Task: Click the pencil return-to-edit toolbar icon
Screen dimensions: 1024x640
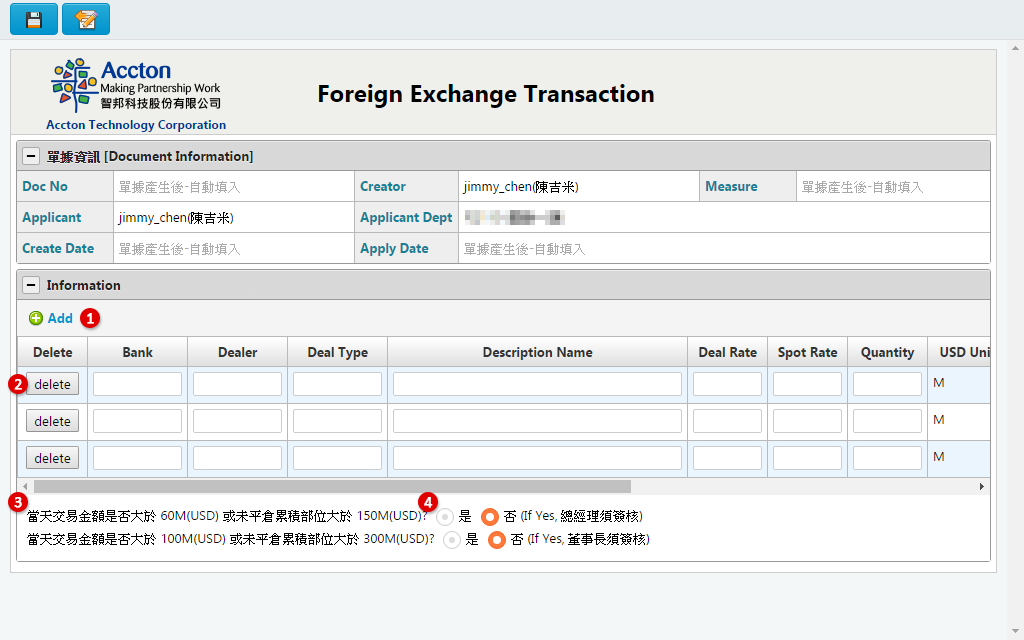Action: tap(85, 18)
